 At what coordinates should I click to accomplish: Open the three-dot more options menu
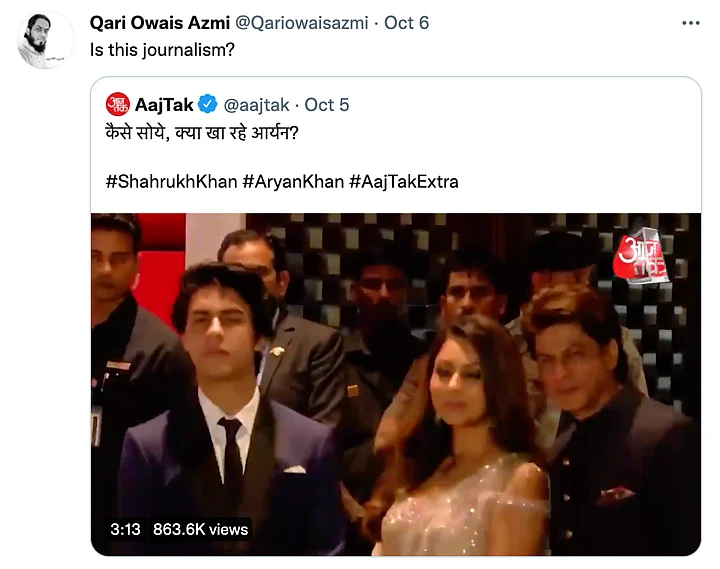691,23
